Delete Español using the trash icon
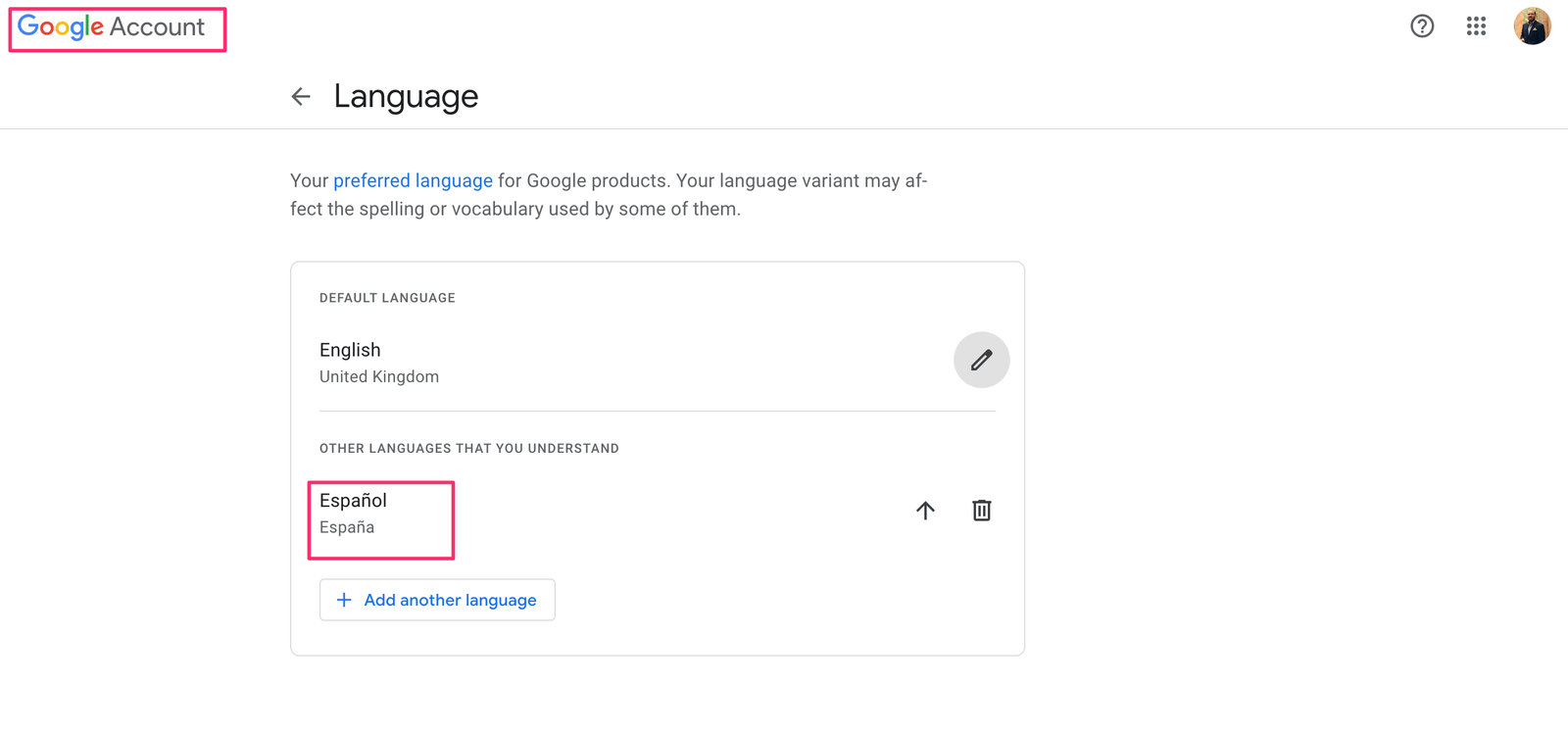This screenshot has width=1568, height=735. 981,511
